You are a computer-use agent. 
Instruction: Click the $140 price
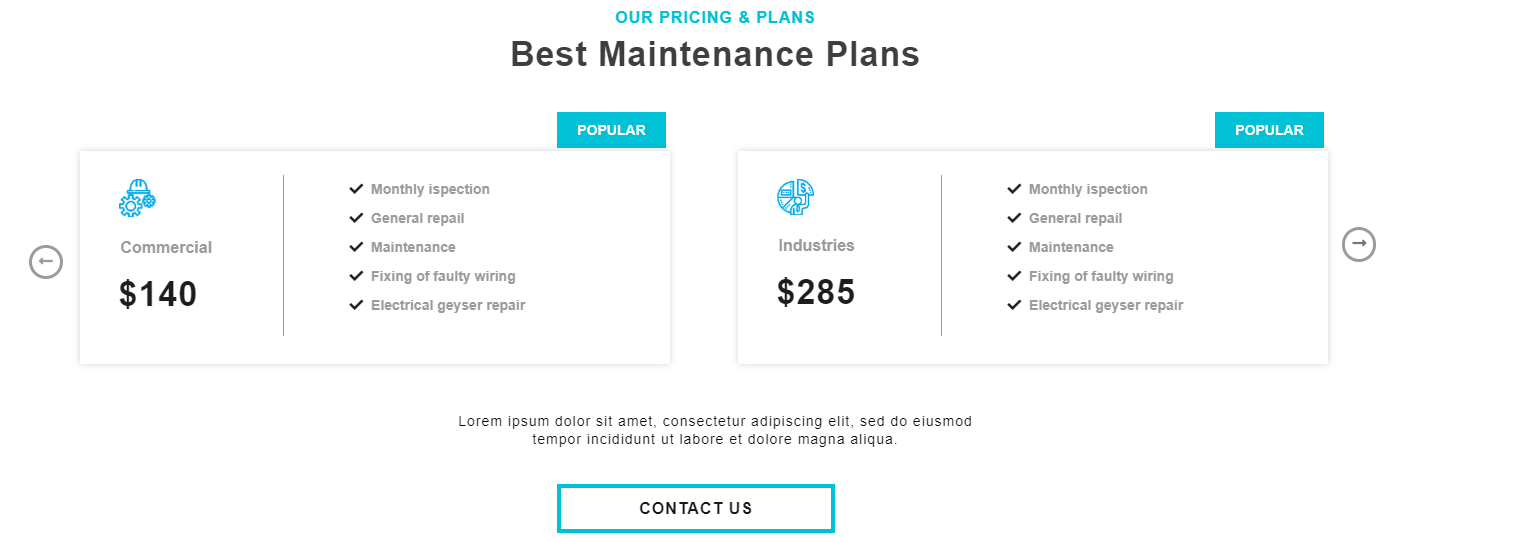click(158, 294)
